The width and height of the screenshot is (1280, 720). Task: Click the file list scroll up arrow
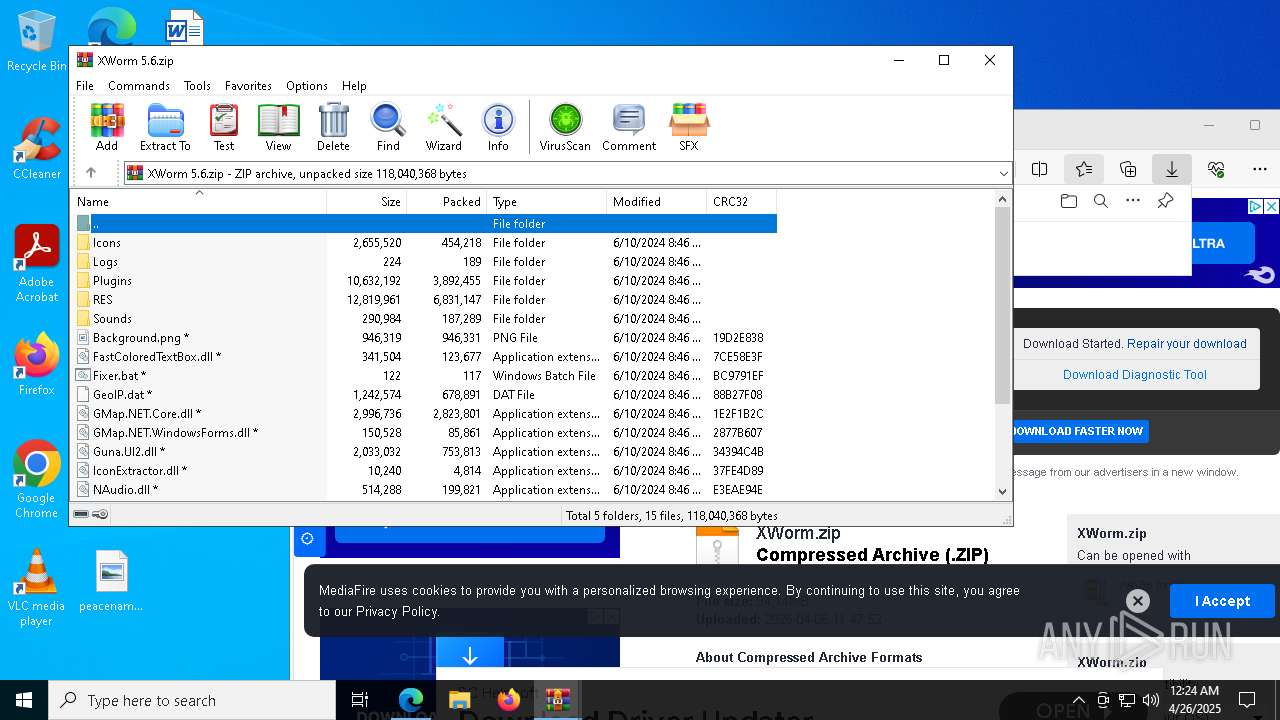(x=1002, y=199)
